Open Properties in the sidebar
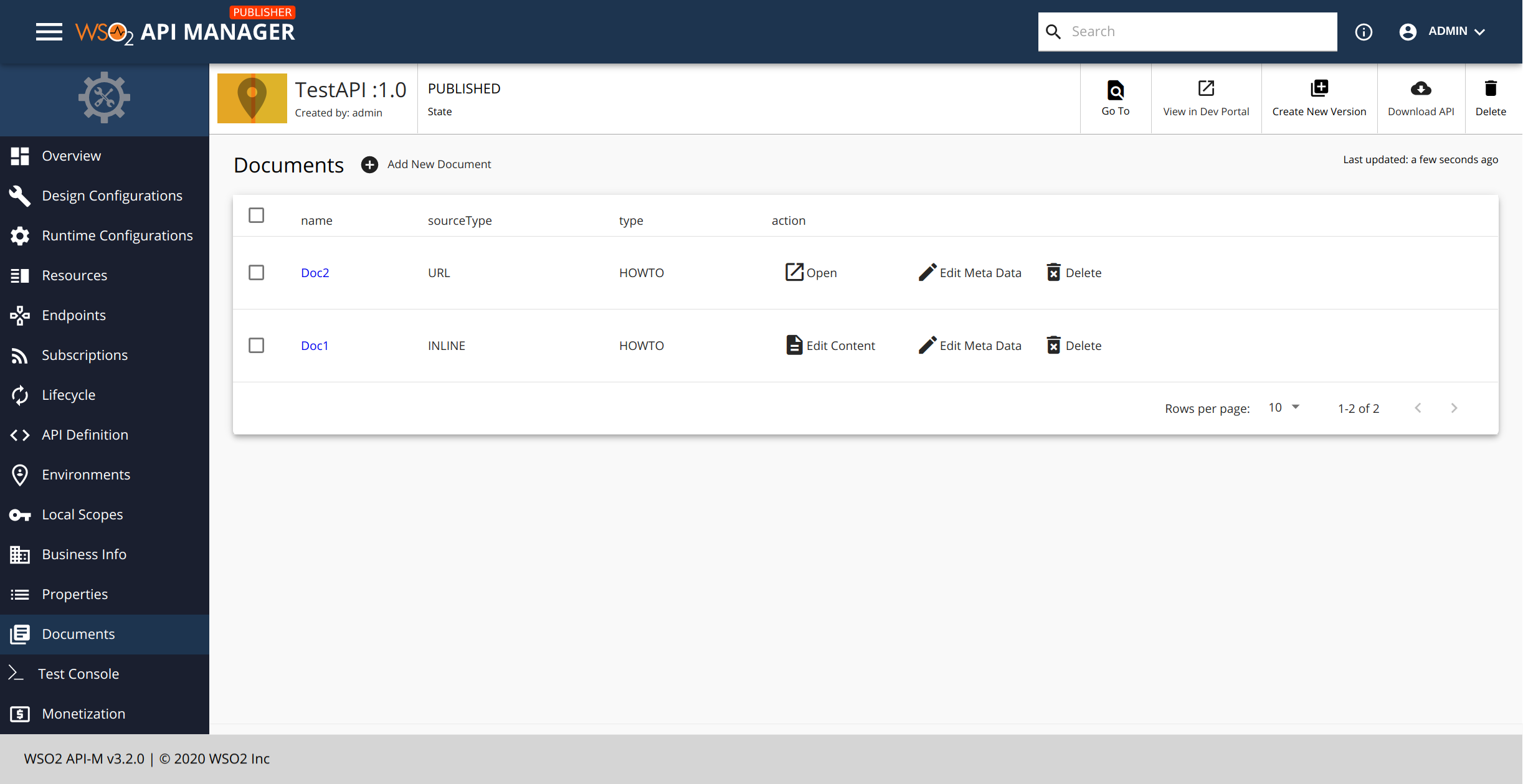The image size is (1523, 784). click(x=105, y=594)
